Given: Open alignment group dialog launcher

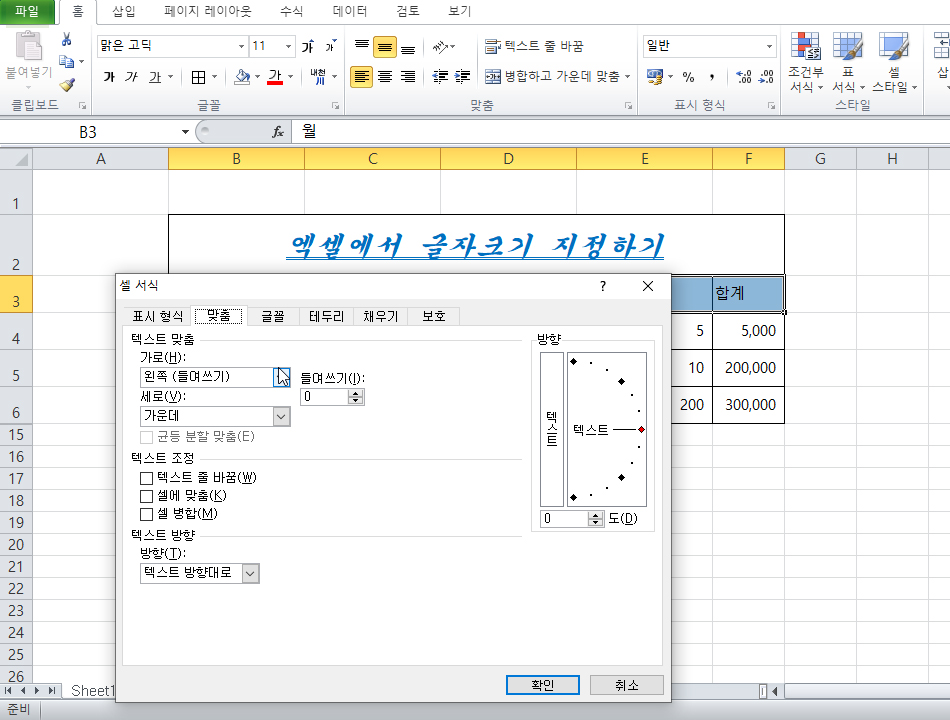Looking at the screenshot, I should point(628,105).
